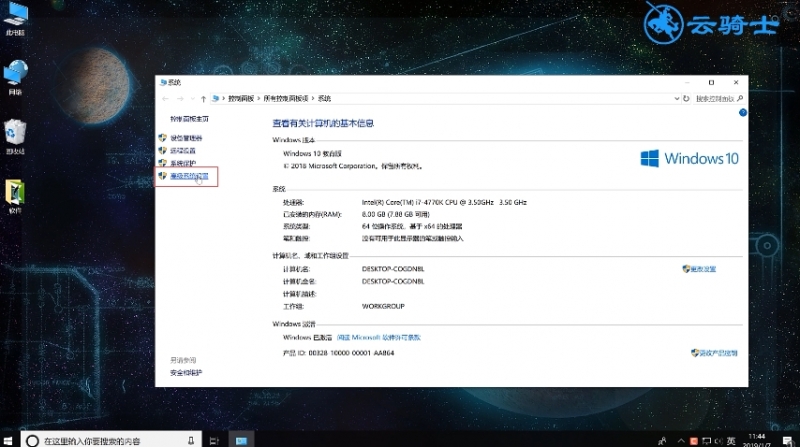Screen dimensions: 800x447
Task: Open 系统保护 system protection link
Action: pos(183,163)
